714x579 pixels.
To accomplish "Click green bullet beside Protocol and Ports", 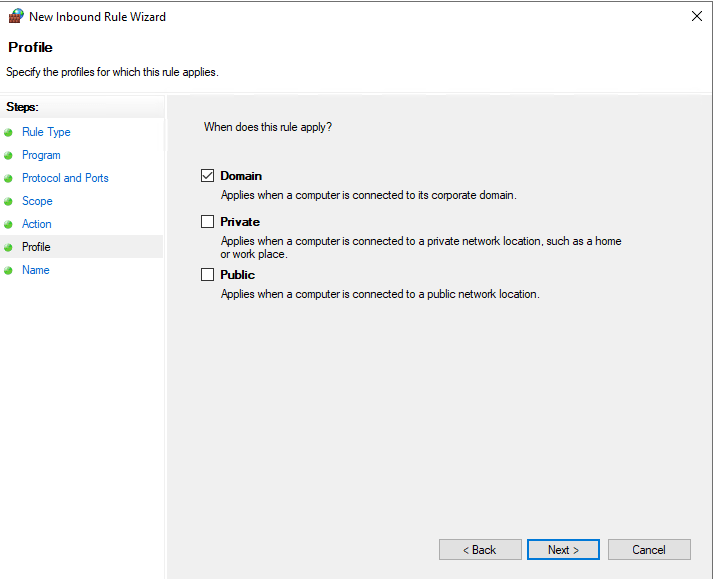I will pyautogui.click(x=9, y=178).
